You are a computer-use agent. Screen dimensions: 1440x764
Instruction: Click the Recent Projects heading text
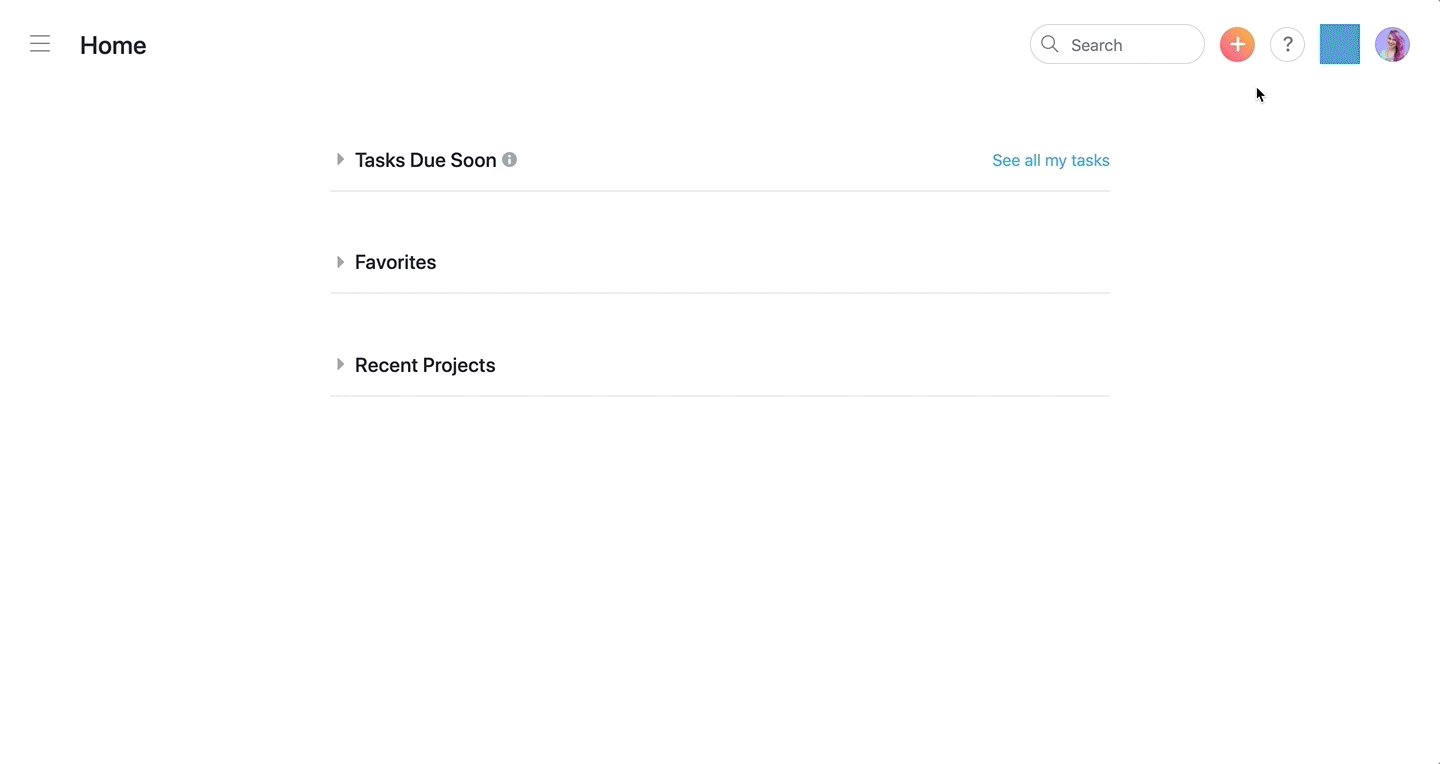point(425,365)
